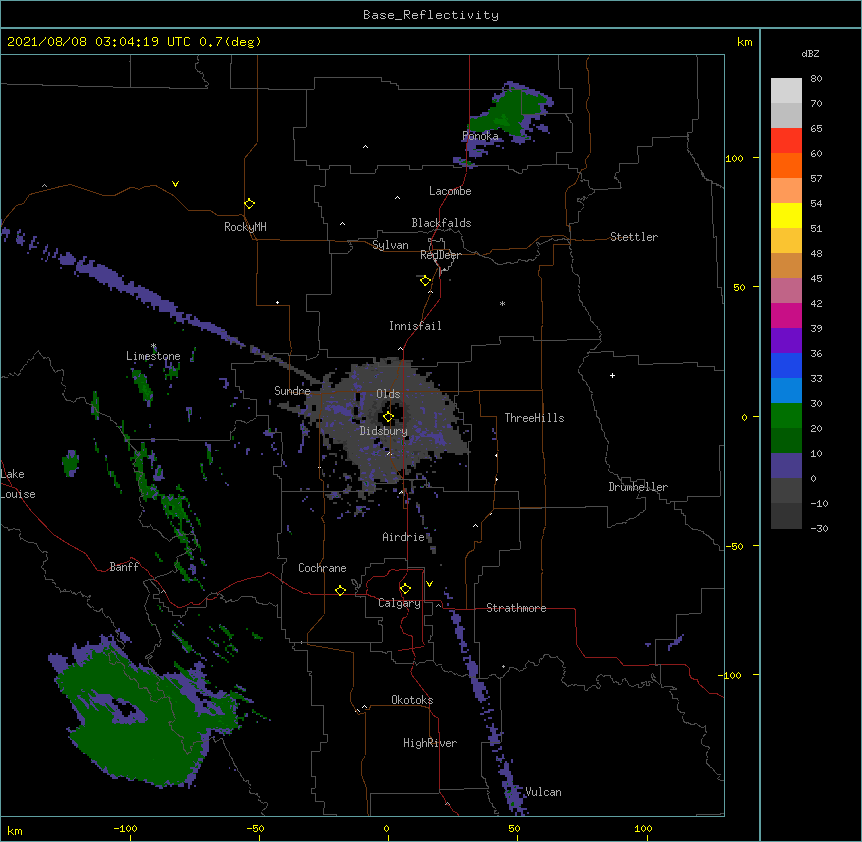This screenshot has height=842, width=862.
Task: Click the yellow diamond marker beside Cochrane
Action: coord(340,590)
